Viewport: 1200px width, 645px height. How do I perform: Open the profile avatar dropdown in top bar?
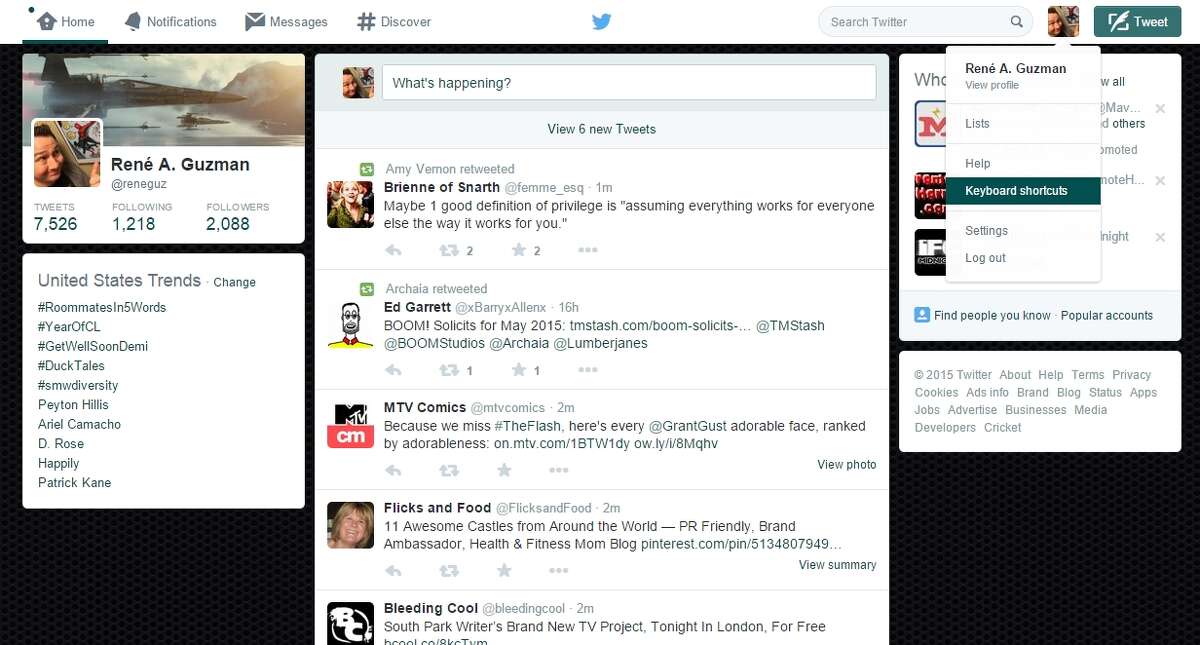[x=1063, y=21]
